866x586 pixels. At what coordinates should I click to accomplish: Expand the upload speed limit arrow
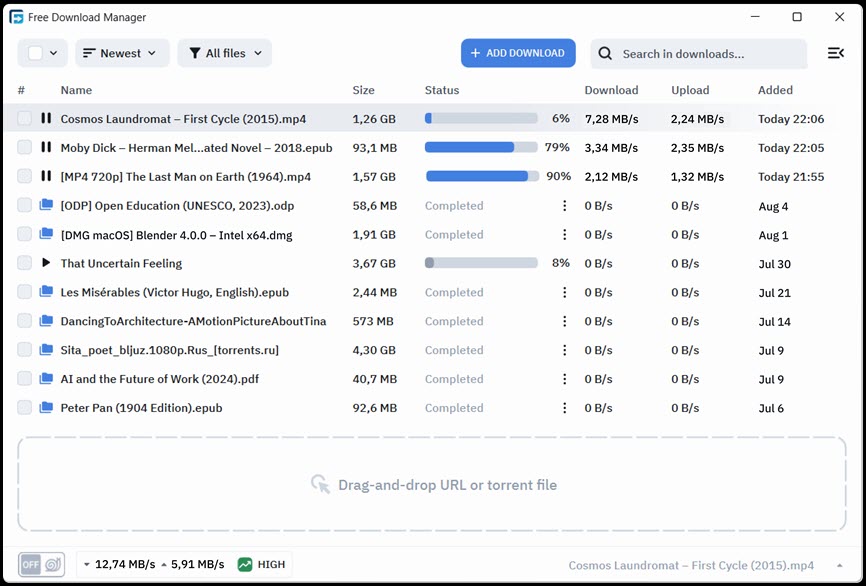coord(164,564)
